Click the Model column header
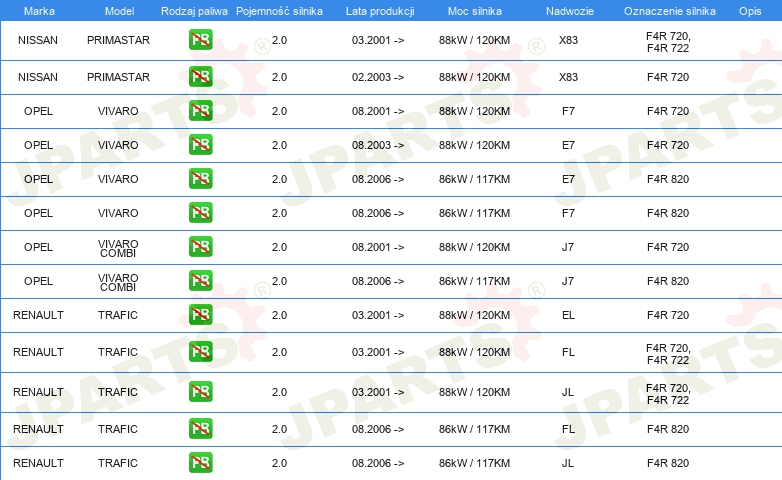 point(119,11)
